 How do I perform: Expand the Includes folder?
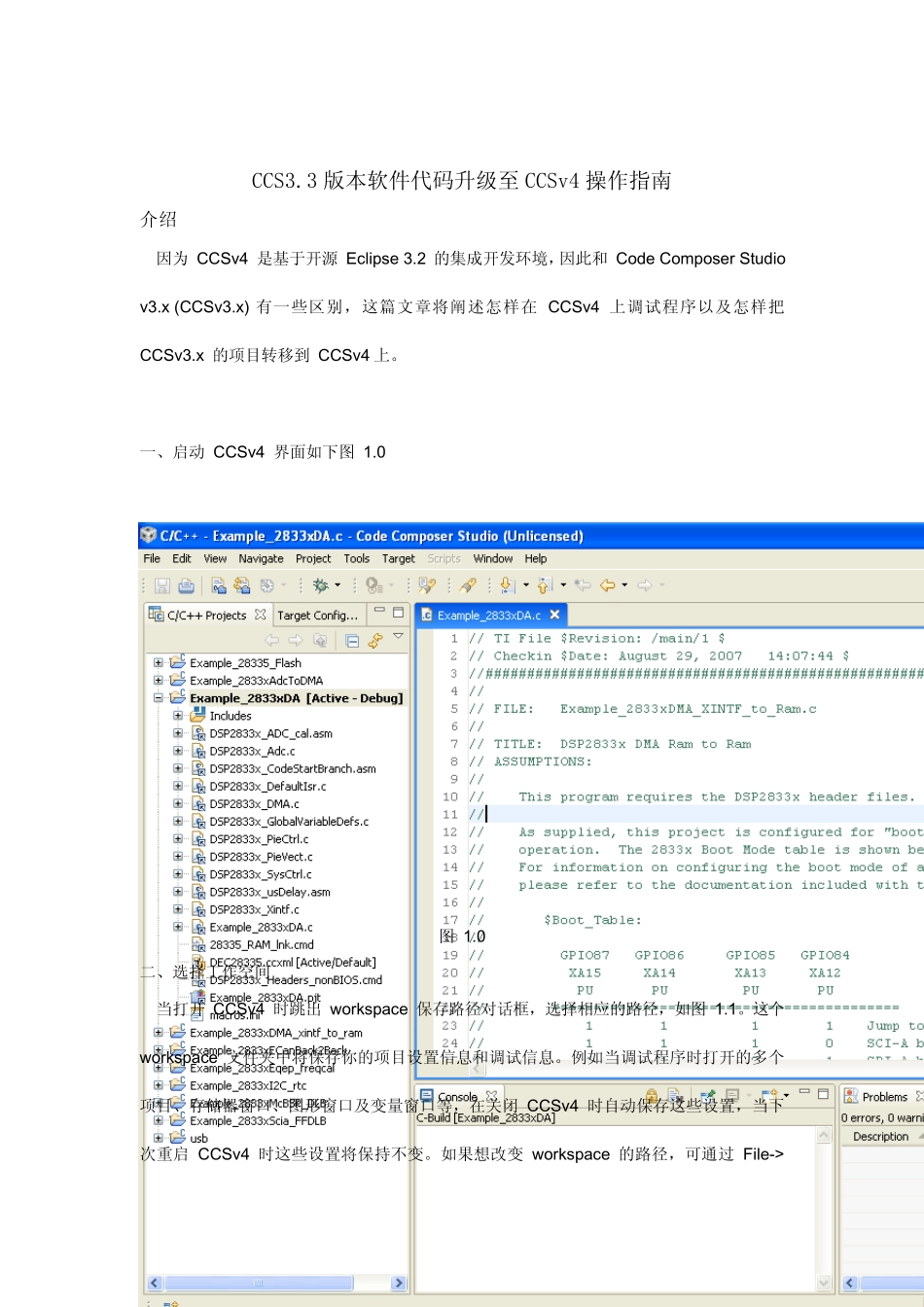point(178,716)
